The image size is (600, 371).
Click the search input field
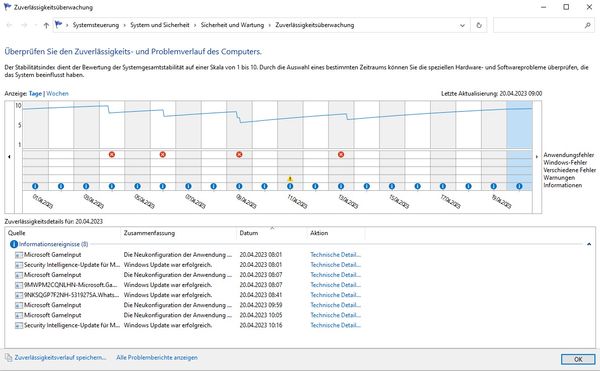coord(539,25)
